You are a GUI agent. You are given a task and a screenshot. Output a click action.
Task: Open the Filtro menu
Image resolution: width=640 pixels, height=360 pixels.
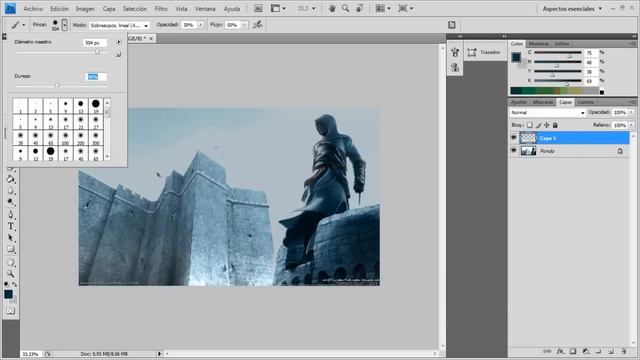[161, 9]
